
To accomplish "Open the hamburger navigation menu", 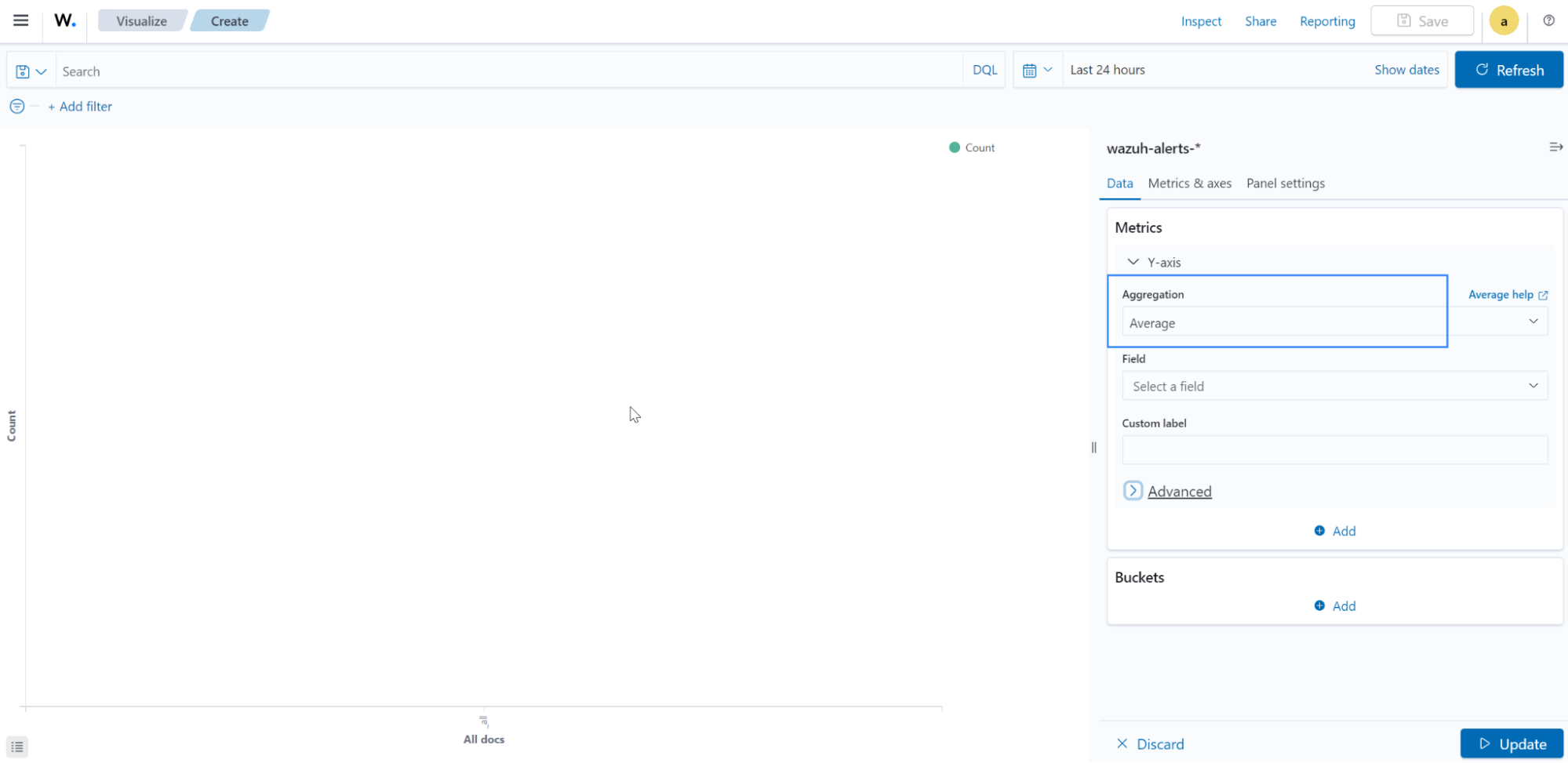I will (x=21, y=21).
